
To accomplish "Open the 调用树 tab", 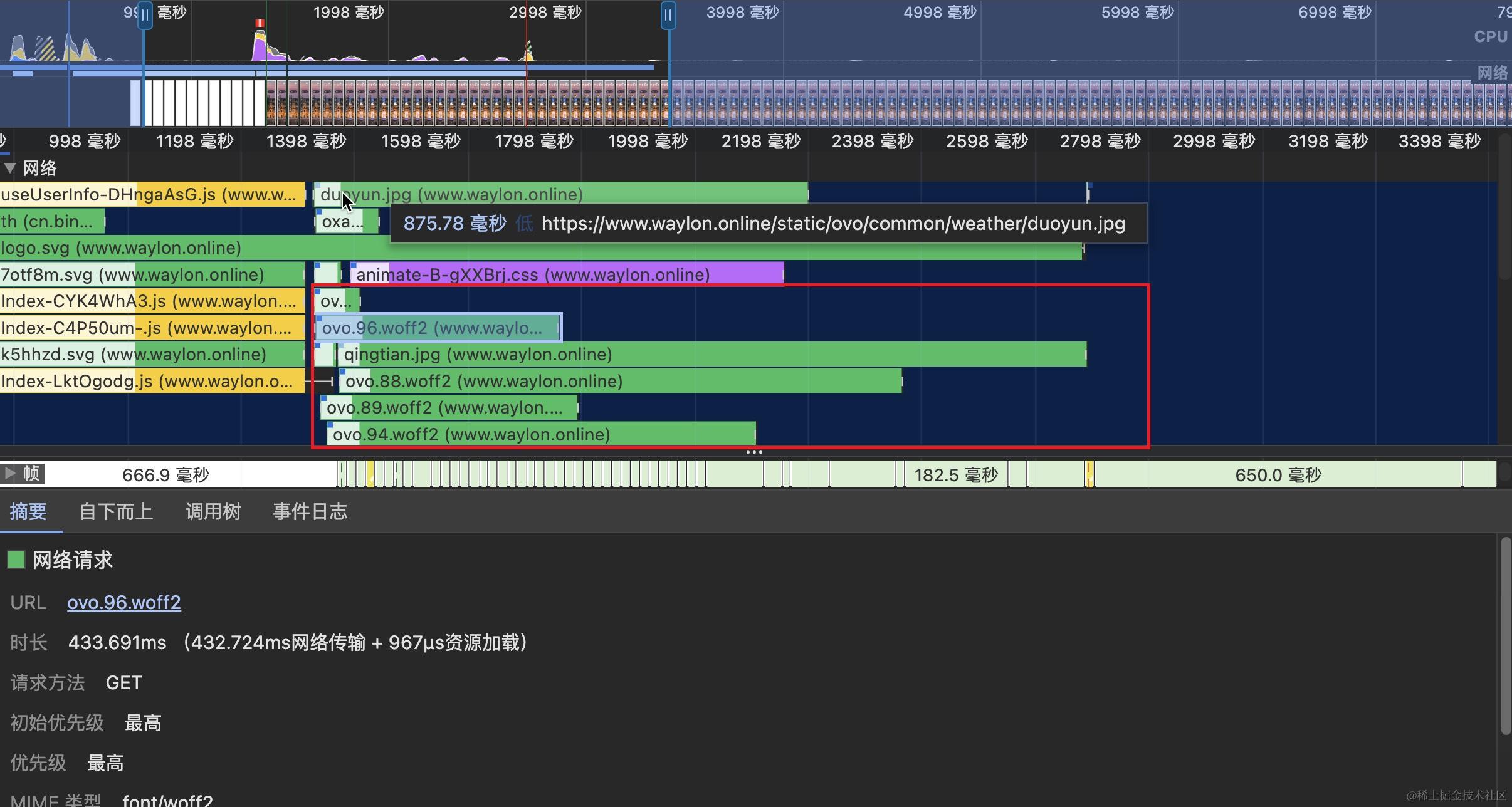I will pos(213,512).
